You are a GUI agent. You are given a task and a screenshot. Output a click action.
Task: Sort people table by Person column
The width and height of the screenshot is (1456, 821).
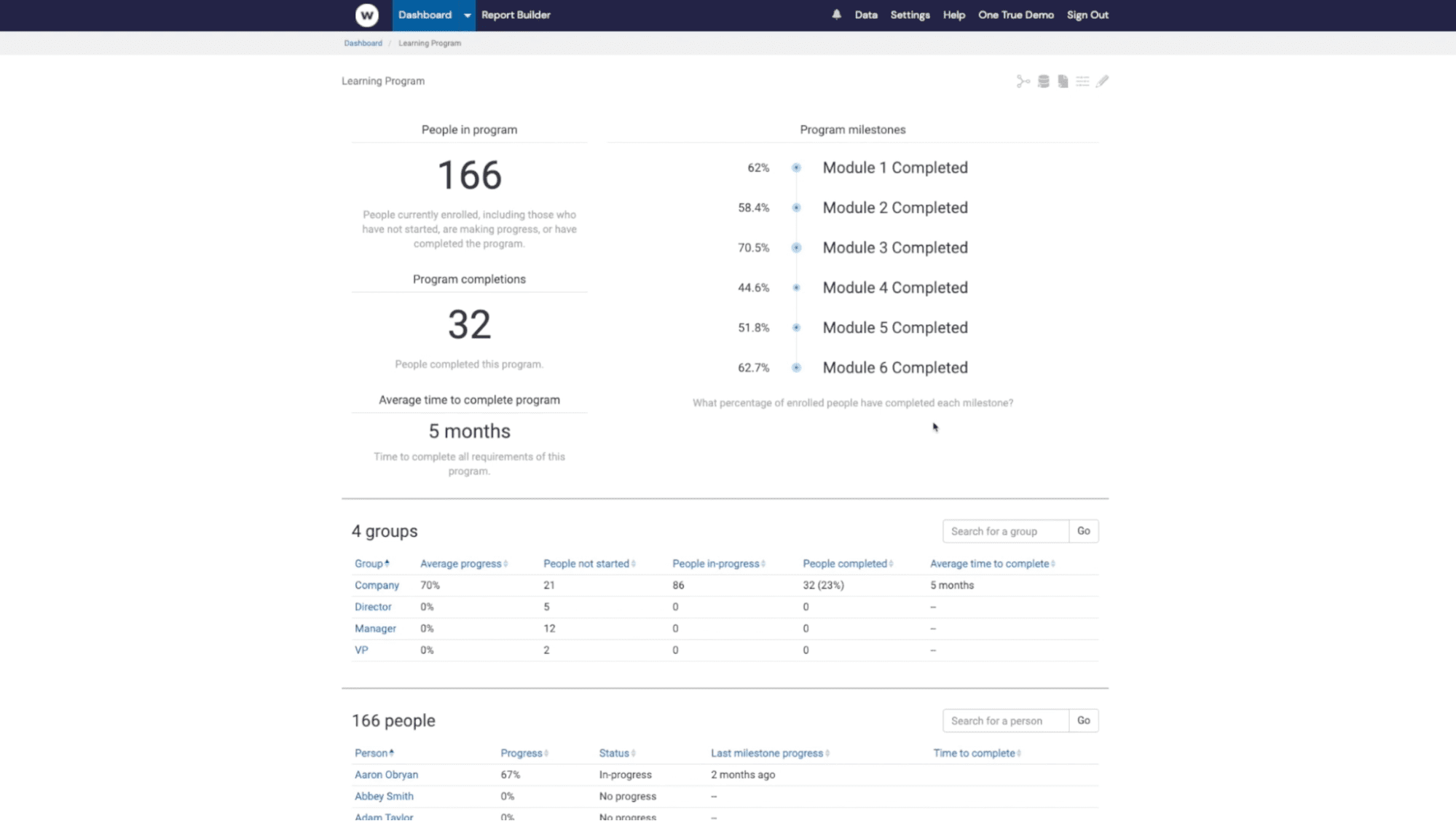tap(374, 753)
